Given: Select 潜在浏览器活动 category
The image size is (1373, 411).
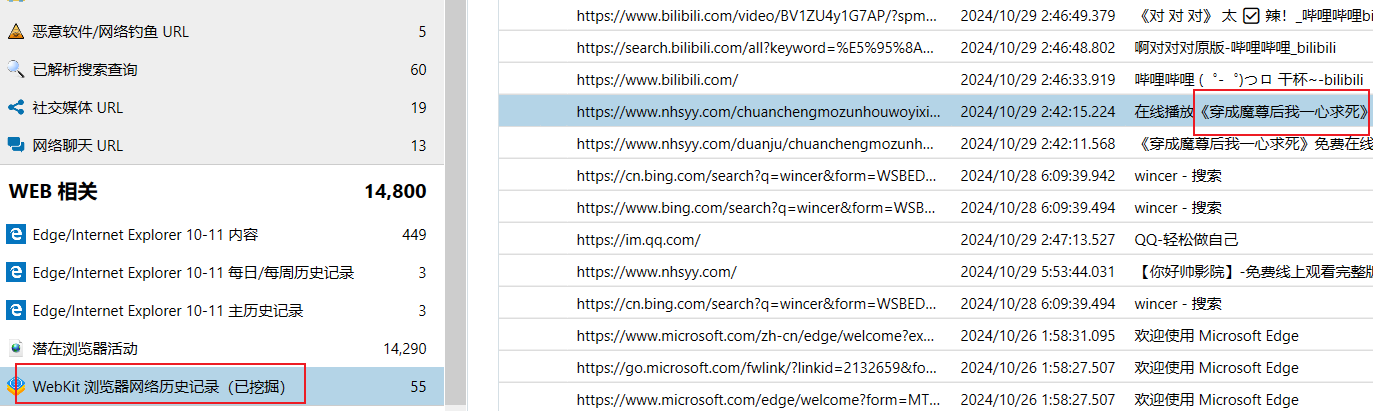Looking at the screenshot, I should coord(221,348).
